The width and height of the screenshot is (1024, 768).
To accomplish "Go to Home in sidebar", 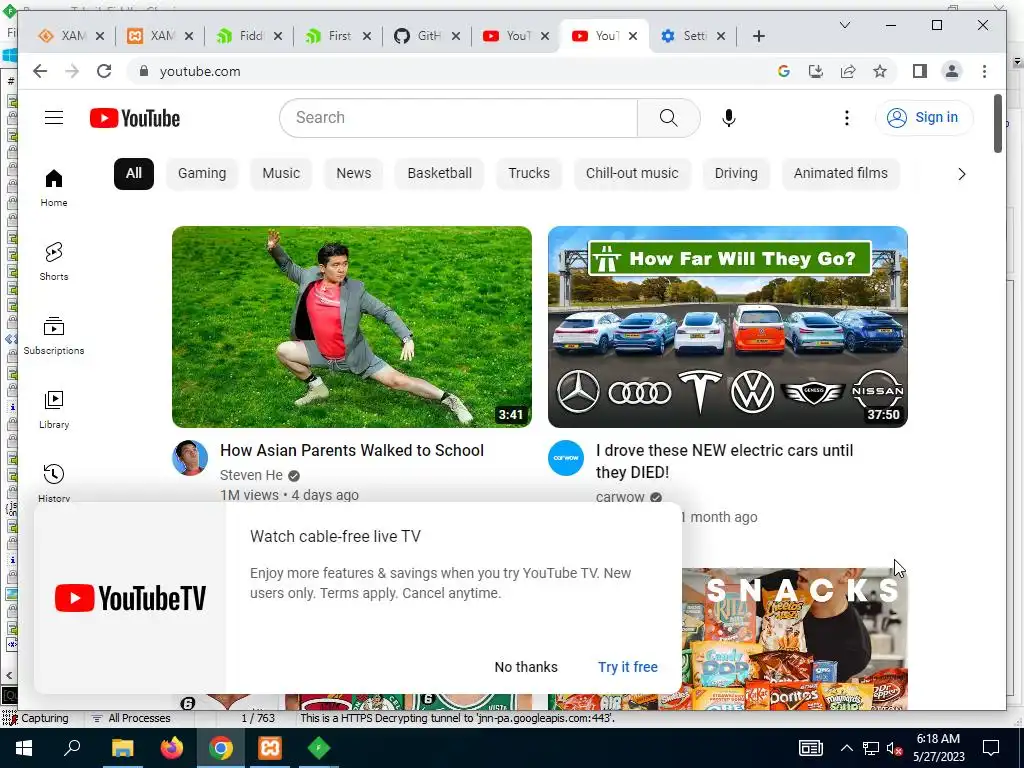I will [54, 188].
